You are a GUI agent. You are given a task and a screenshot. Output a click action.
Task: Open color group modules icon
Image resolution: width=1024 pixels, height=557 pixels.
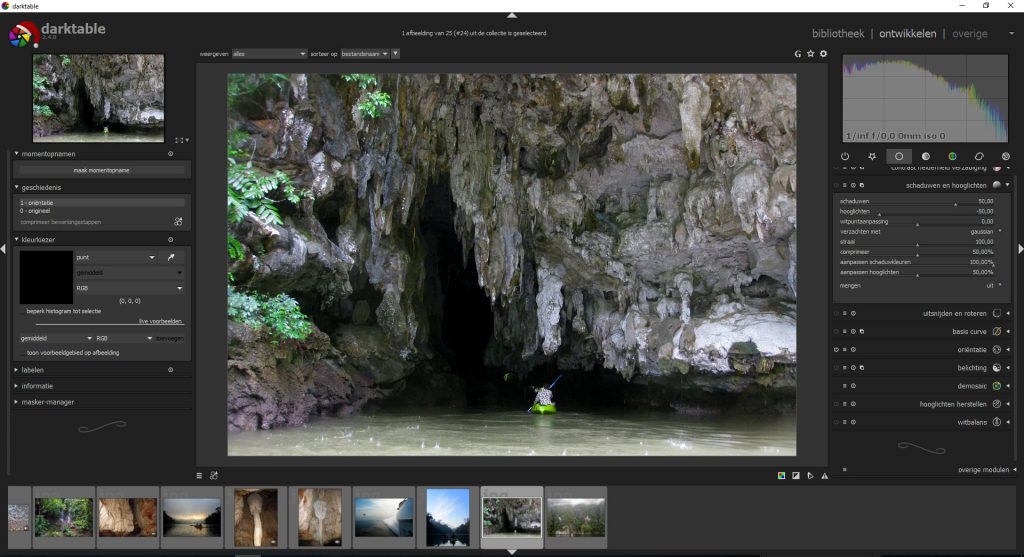(x=952, y=157)
